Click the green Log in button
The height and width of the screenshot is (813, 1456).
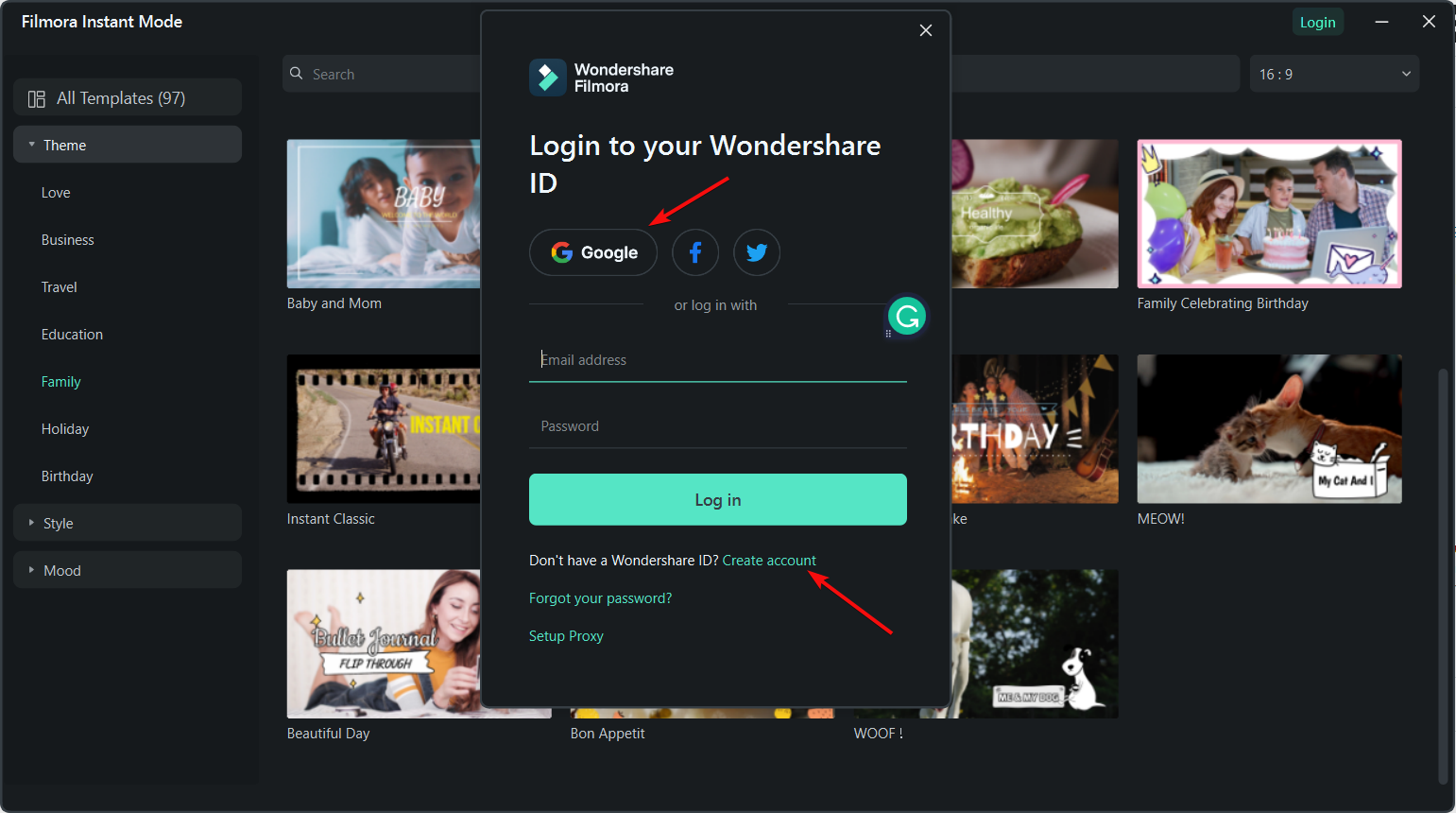[718, 499]
